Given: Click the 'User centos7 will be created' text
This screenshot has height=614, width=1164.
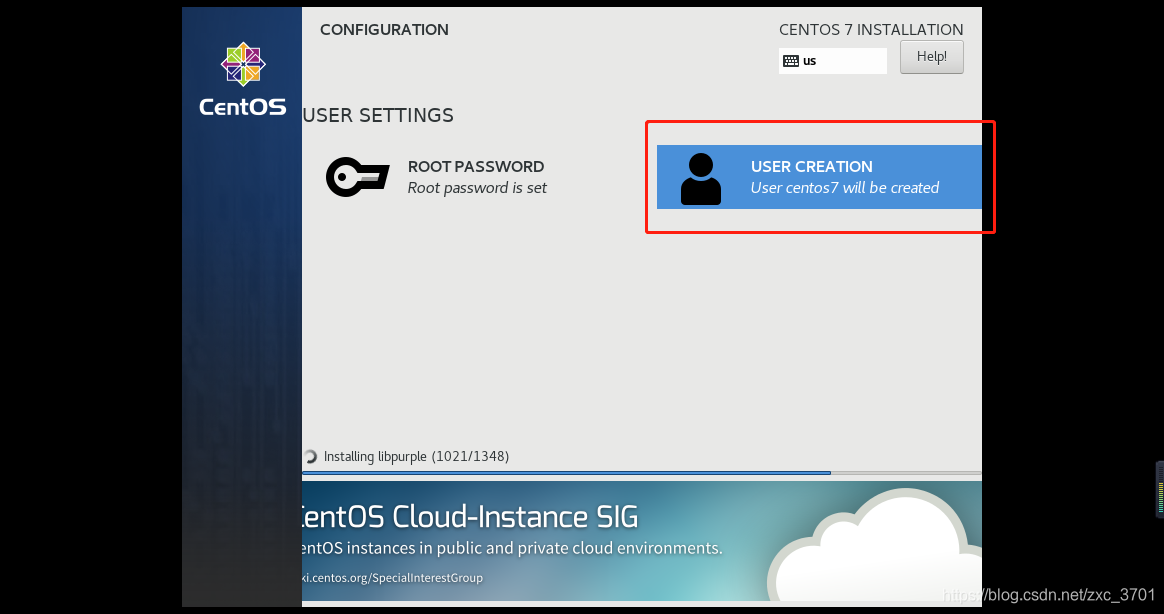Looking at the screenshot, I should (845, 188).
